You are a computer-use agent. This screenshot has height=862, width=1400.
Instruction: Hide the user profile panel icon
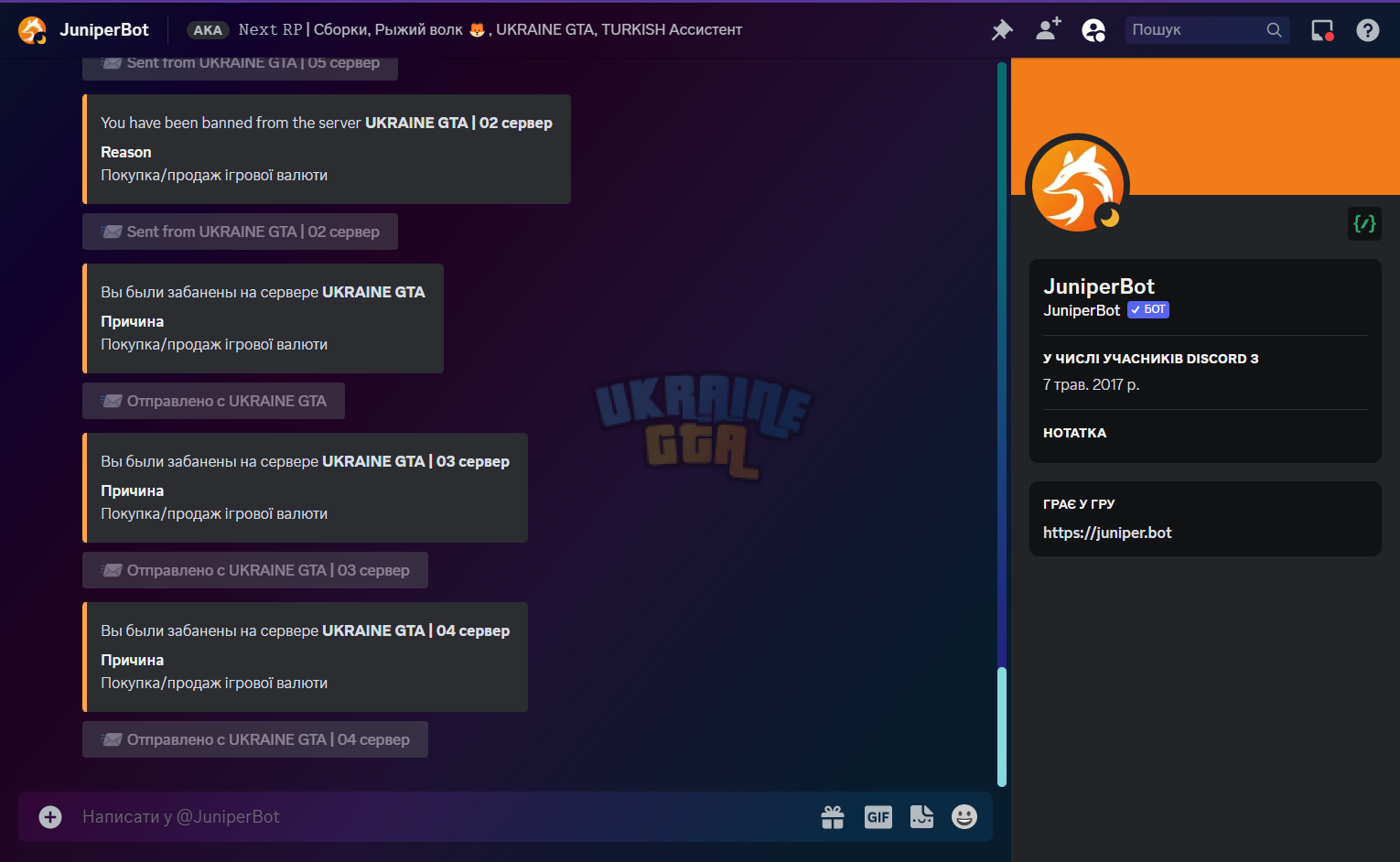click(x=1093, y=30)
